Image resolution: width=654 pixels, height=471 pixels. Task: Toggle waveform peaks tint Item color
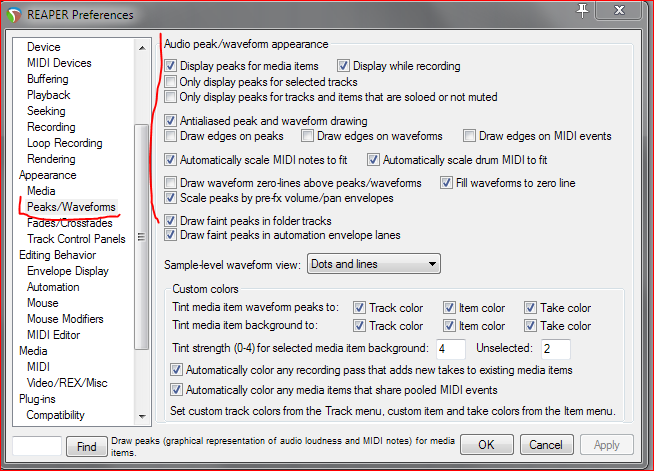pos(449,308)
